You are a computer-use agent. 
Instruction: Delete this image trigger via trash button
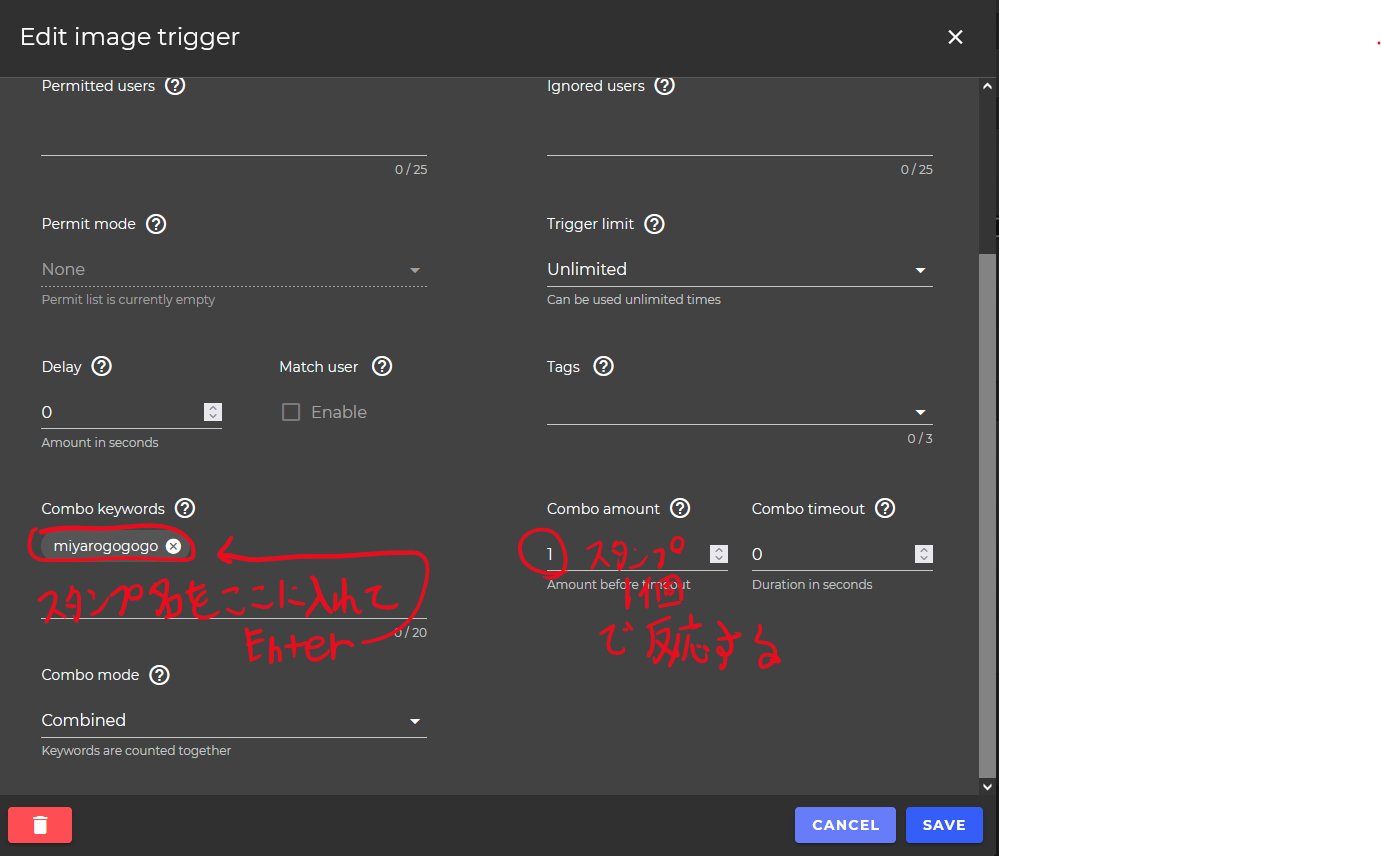[x=40, y=825]
